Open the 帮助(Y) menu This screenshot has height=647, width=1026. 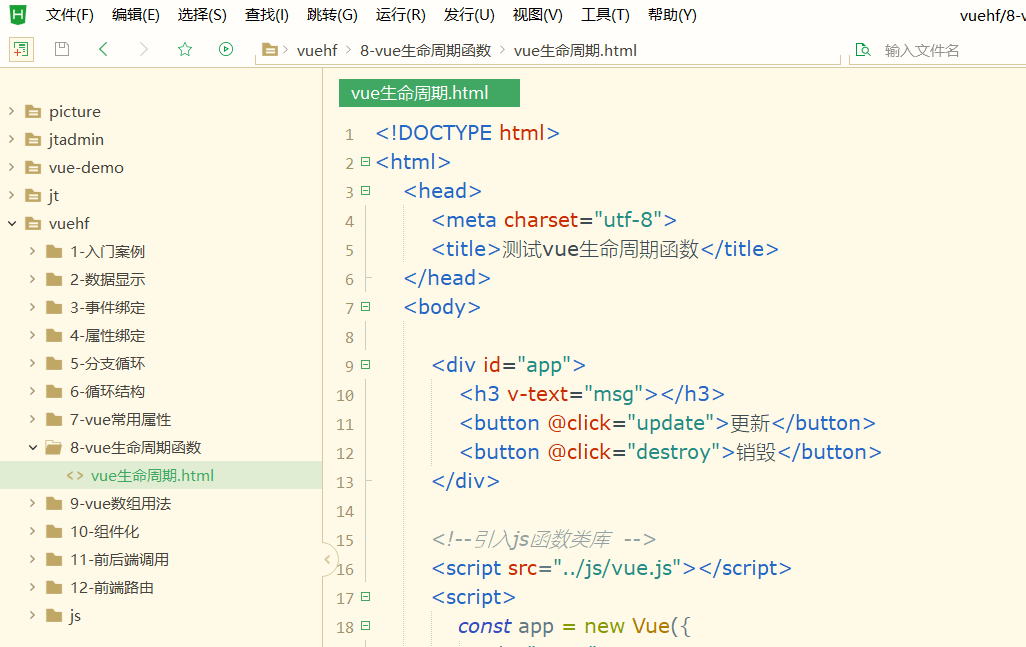[672, 15]
